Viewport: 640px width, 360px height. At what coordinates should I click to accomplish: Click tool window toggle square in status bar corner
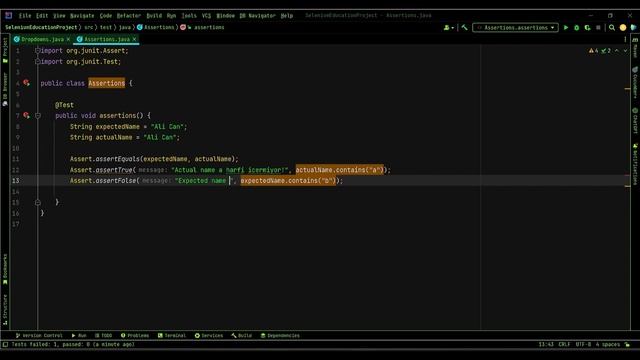(5, 344)
